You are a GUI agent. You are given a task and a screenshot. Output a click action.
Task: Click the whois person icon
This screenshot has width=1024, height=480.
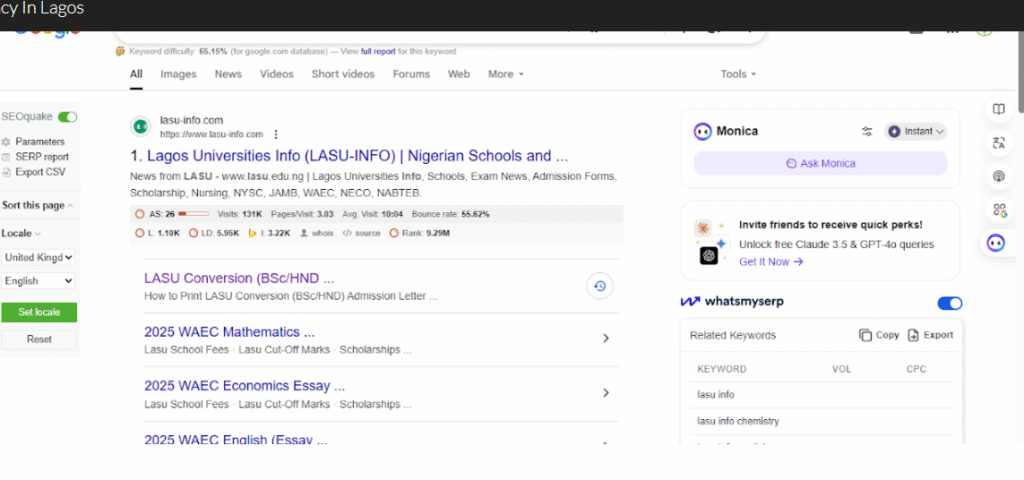coord(304,233)
